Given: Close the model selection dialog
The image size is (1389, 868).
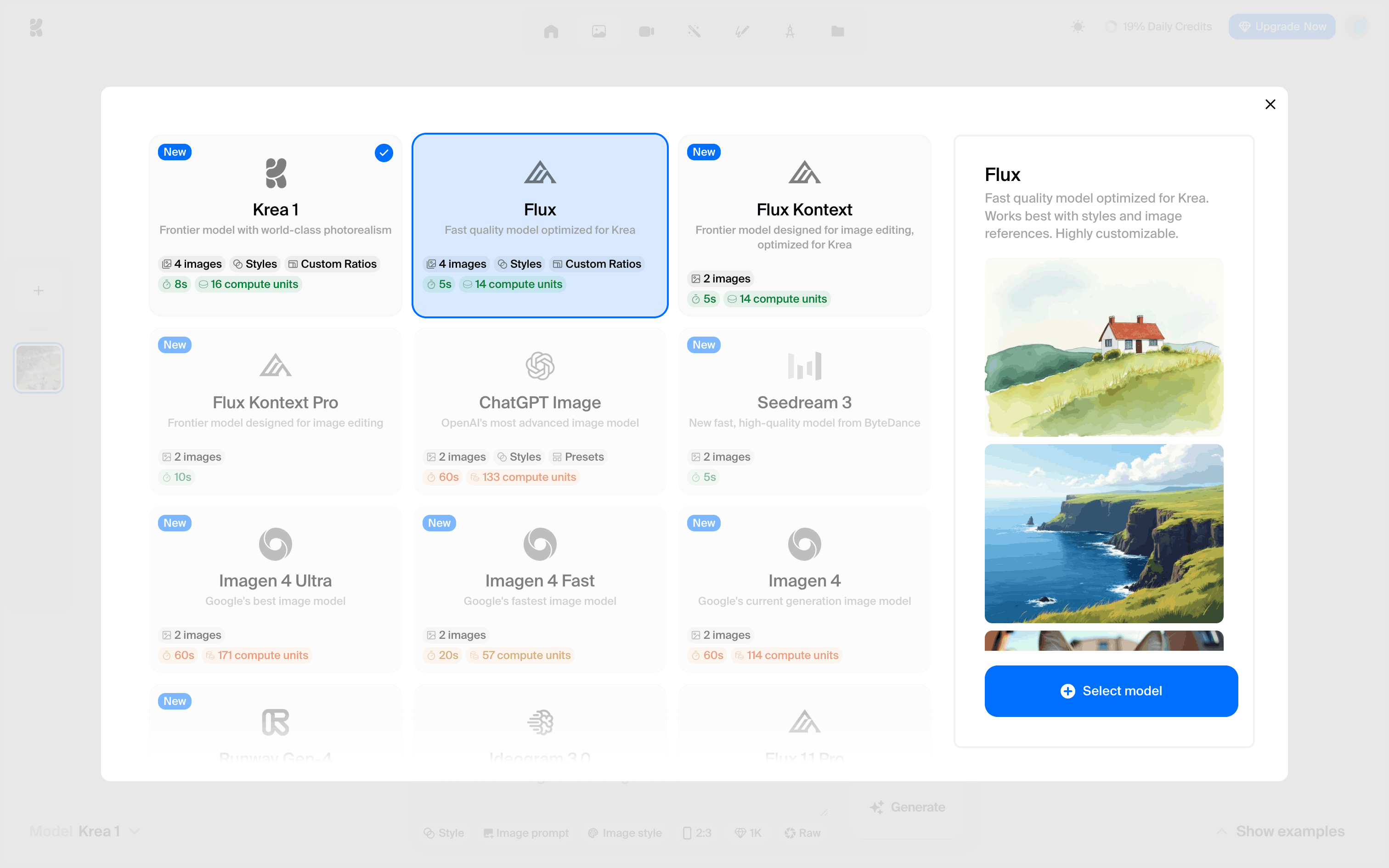Looking at the screenshot, I should [x=1270, y=105].
